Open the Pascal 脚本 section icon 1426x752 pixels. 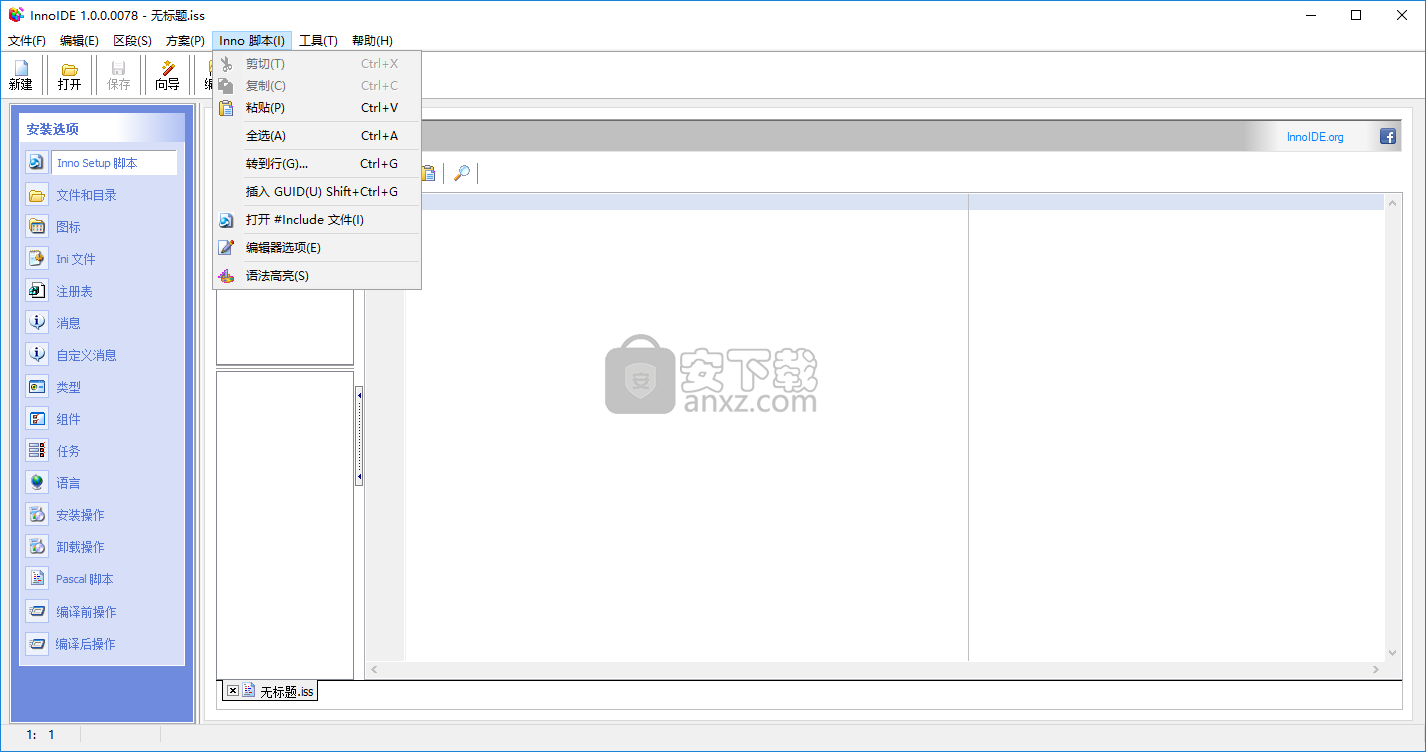[37, 579]
